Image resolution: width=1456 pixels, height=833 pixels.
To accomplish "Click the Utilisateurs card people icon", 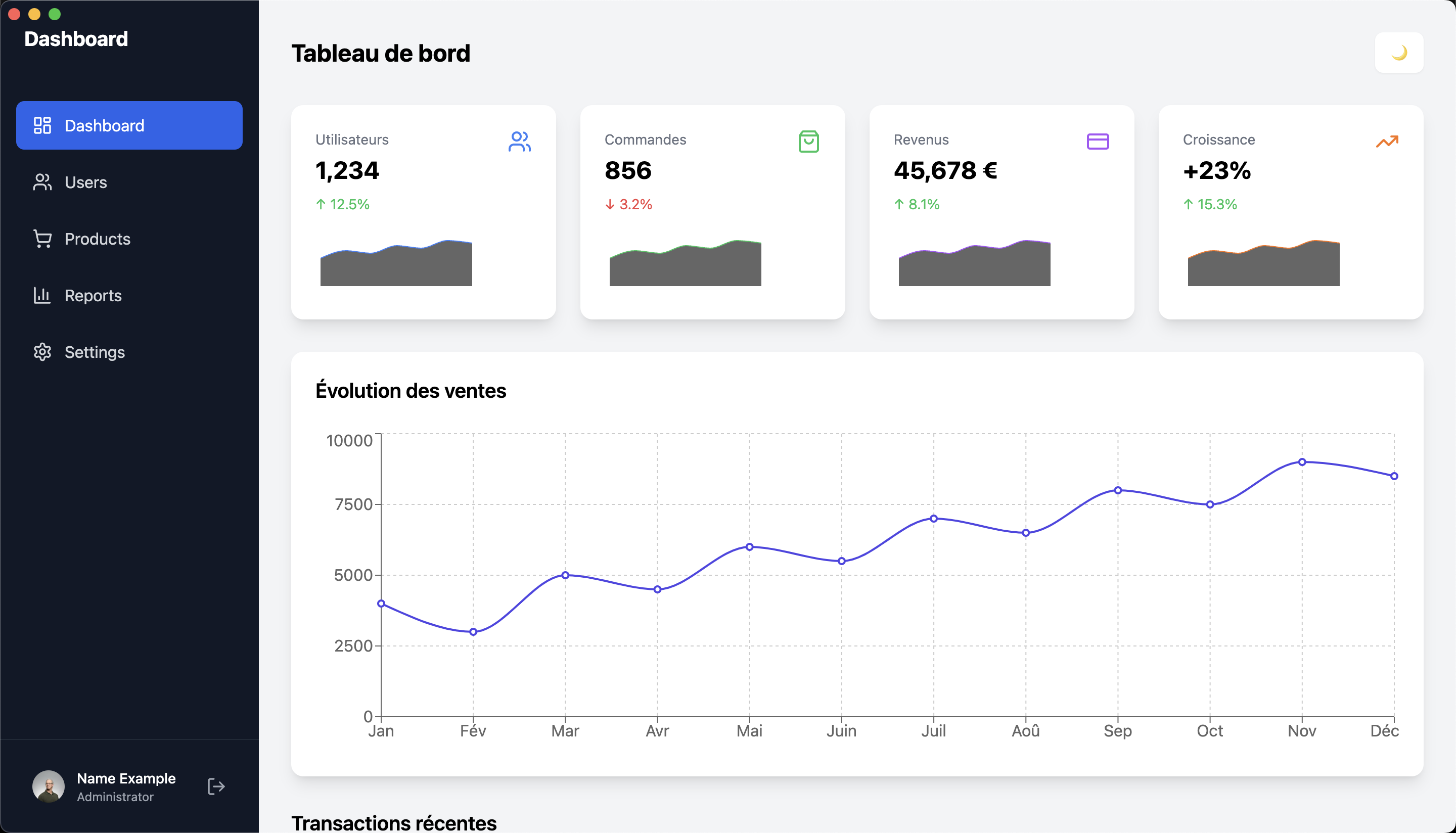I will pos(521,143).
